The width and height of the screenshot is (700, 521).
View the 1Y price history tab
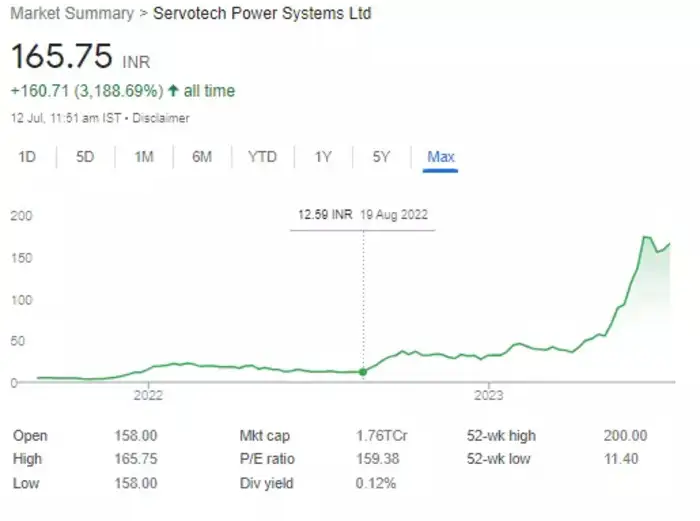(x=323, y=157)
